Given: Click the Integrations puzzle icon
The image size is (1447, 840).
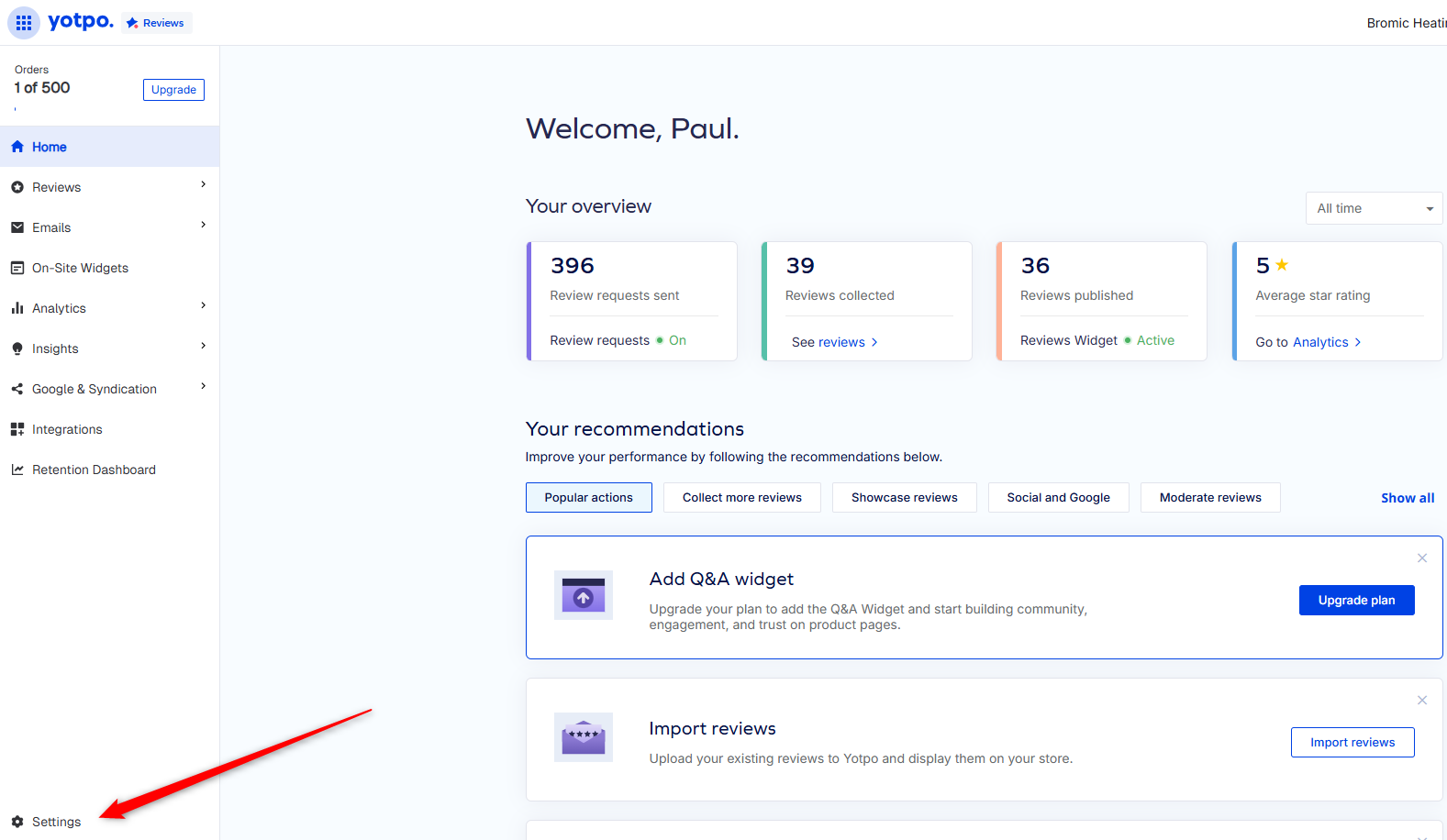Looking at the screenshot, I should pyautogui.click(x=17, y=429).
